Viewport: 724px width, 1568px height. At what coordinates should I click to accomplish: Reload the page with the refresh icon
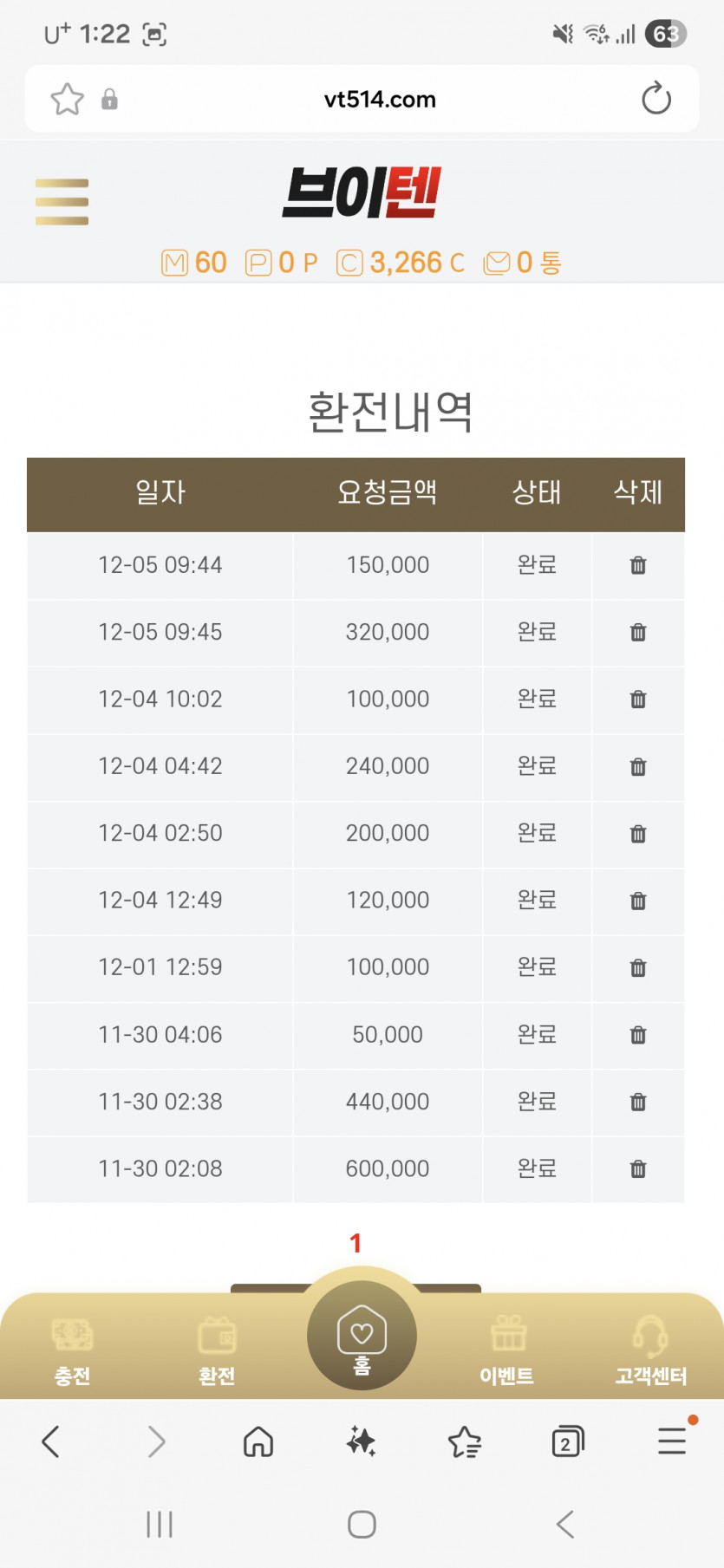(x=656, y=99)
